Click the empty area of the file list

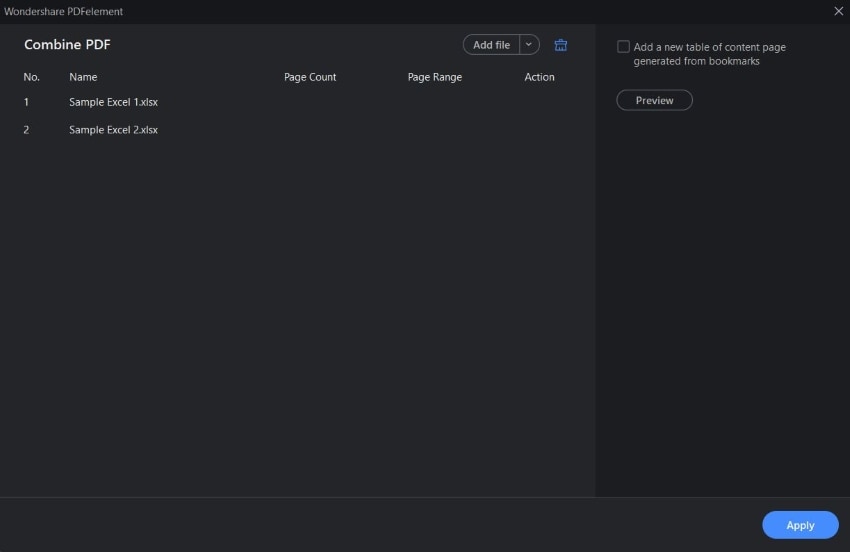300,320
